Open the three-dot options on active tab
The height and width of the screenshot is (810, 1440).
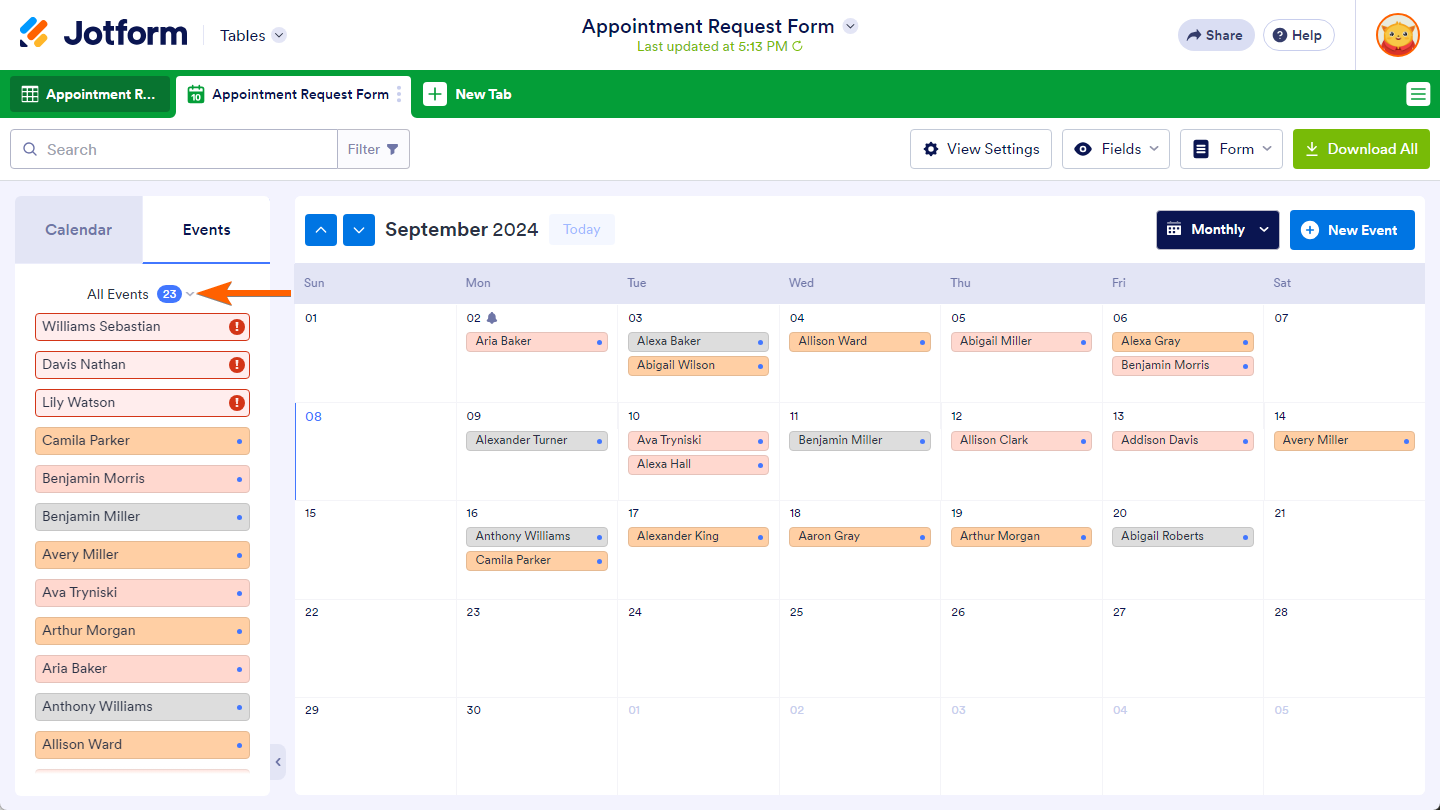pyautogui.click(x=399, y=94)
